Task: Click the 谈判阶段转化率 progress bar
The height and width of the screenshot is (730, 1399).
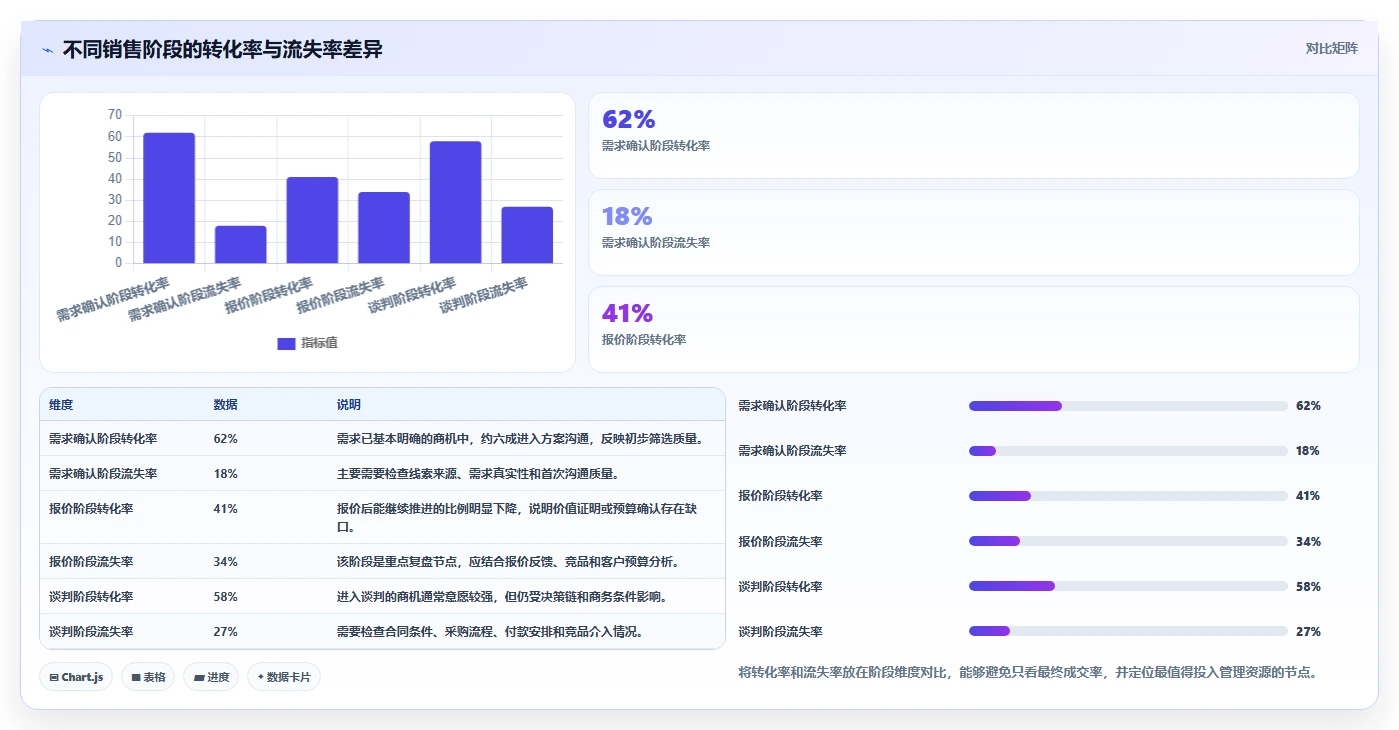Action: point(1128,587)
